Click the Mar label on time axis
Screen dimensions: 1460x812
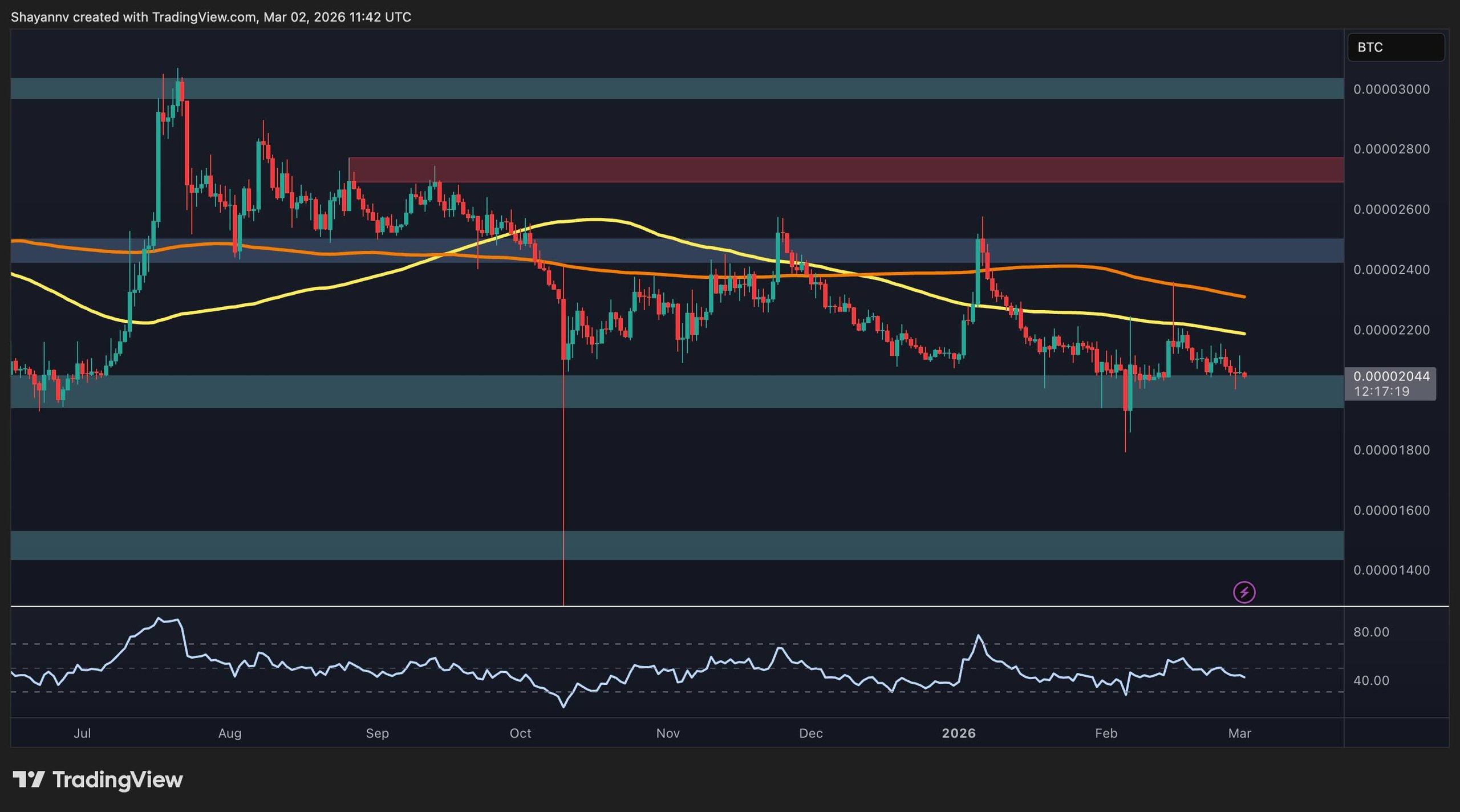(1239, 733)
